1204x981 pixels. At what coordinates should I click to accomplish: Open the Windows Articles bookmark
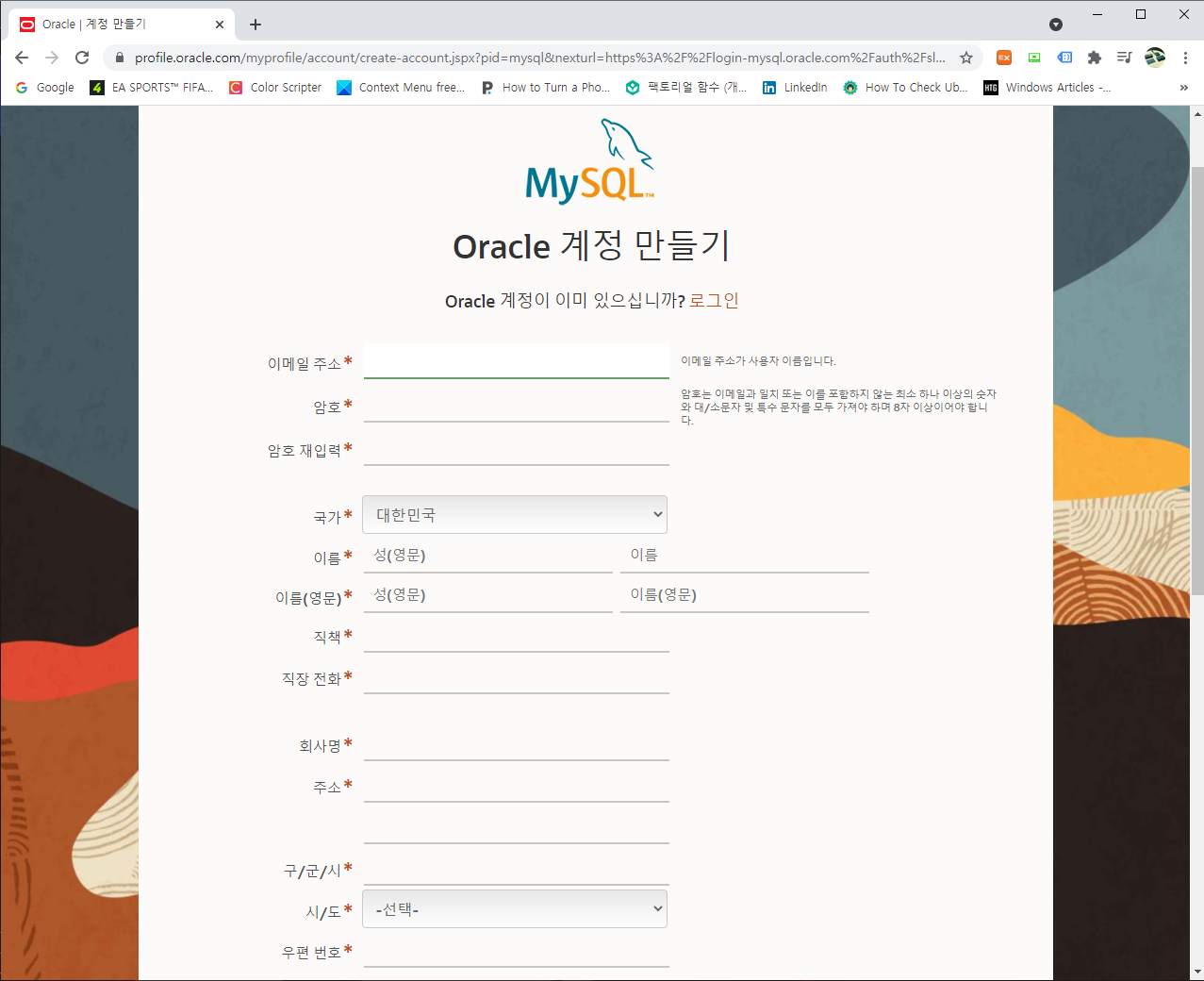1047,88
